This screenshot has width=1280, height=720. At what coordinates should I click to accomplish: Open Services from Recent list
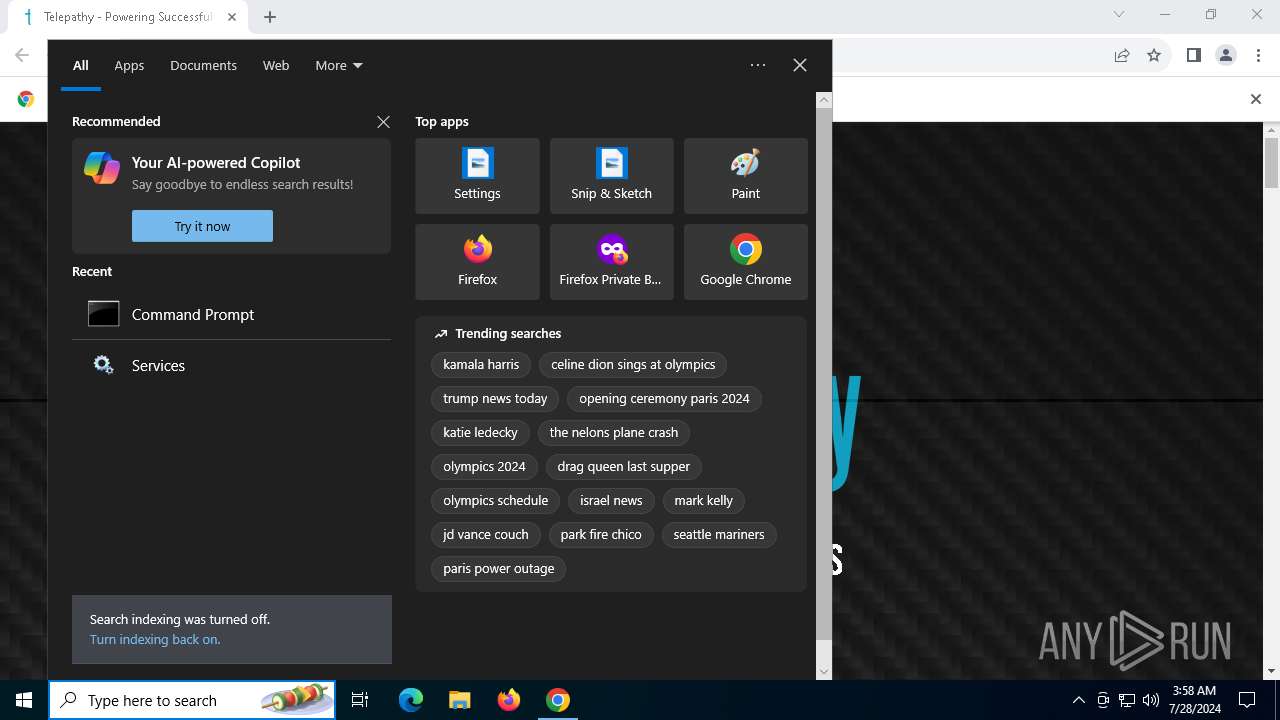pos(231,365)
